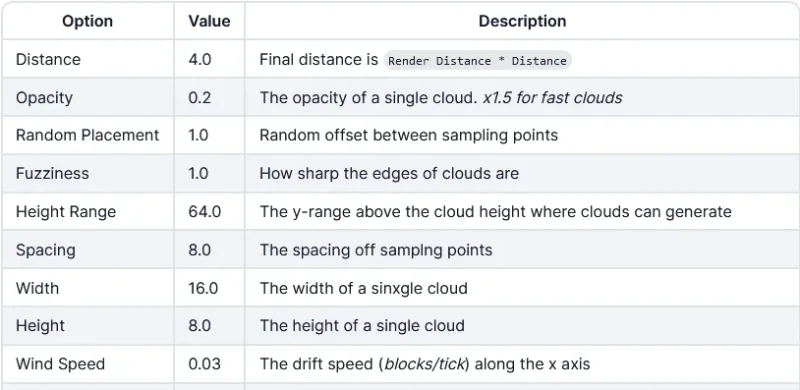The width and height of the screenshot is (800, 390).
Task: Select the Wind Speed value 0.03
Action: tap(204, 364)
